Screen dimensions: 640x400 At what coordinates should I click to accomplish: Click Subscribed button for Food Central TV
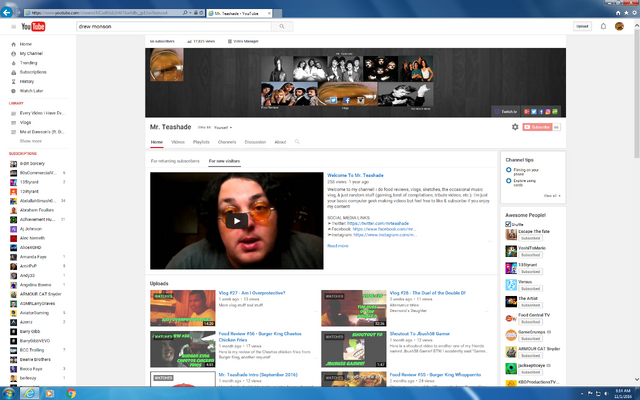[530, 322]
